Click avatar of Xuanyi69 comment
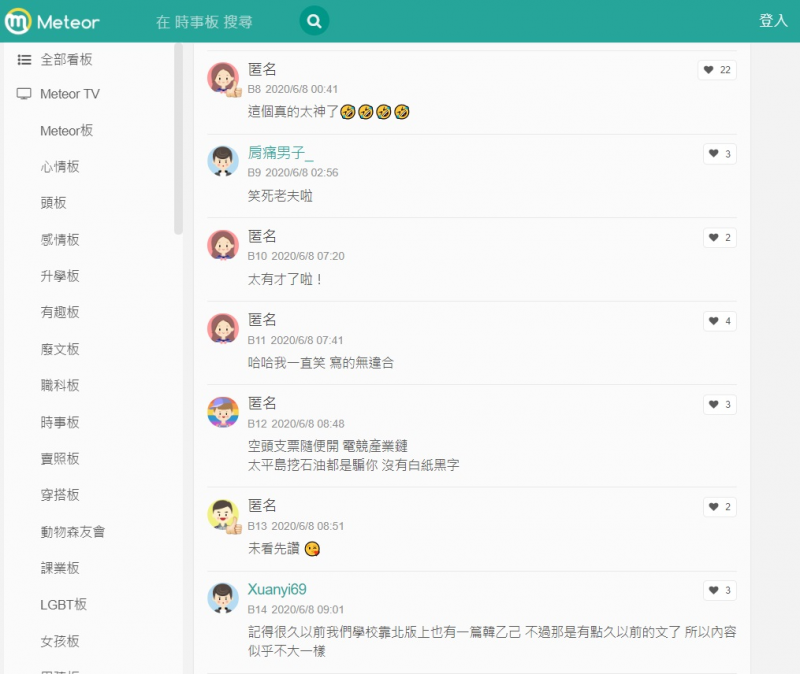 click(x=223, y=598)
